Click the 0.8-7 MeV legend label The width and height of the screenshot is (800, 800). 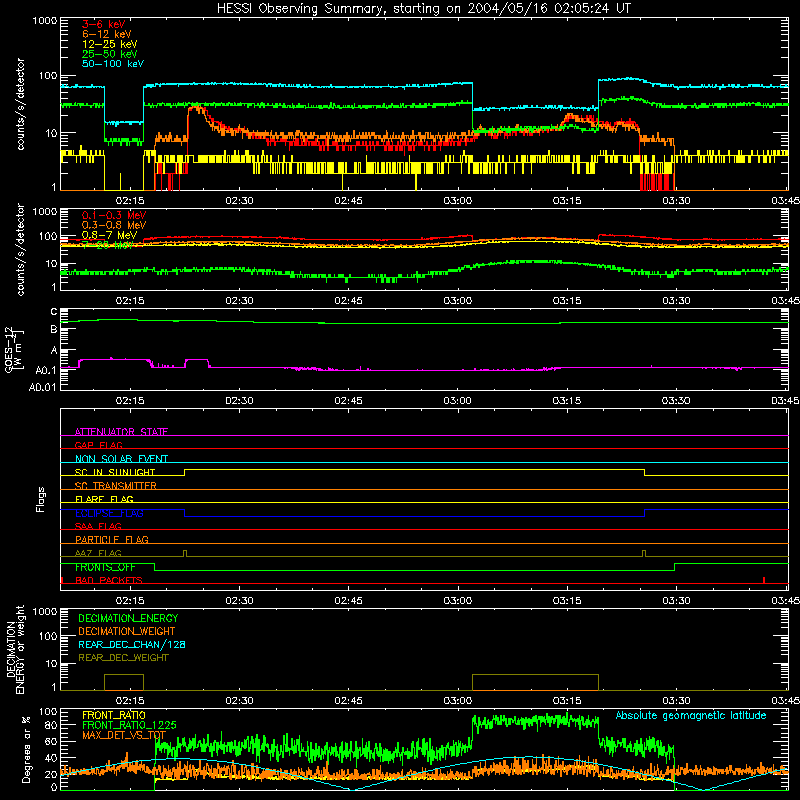click(x=110, y=235)
